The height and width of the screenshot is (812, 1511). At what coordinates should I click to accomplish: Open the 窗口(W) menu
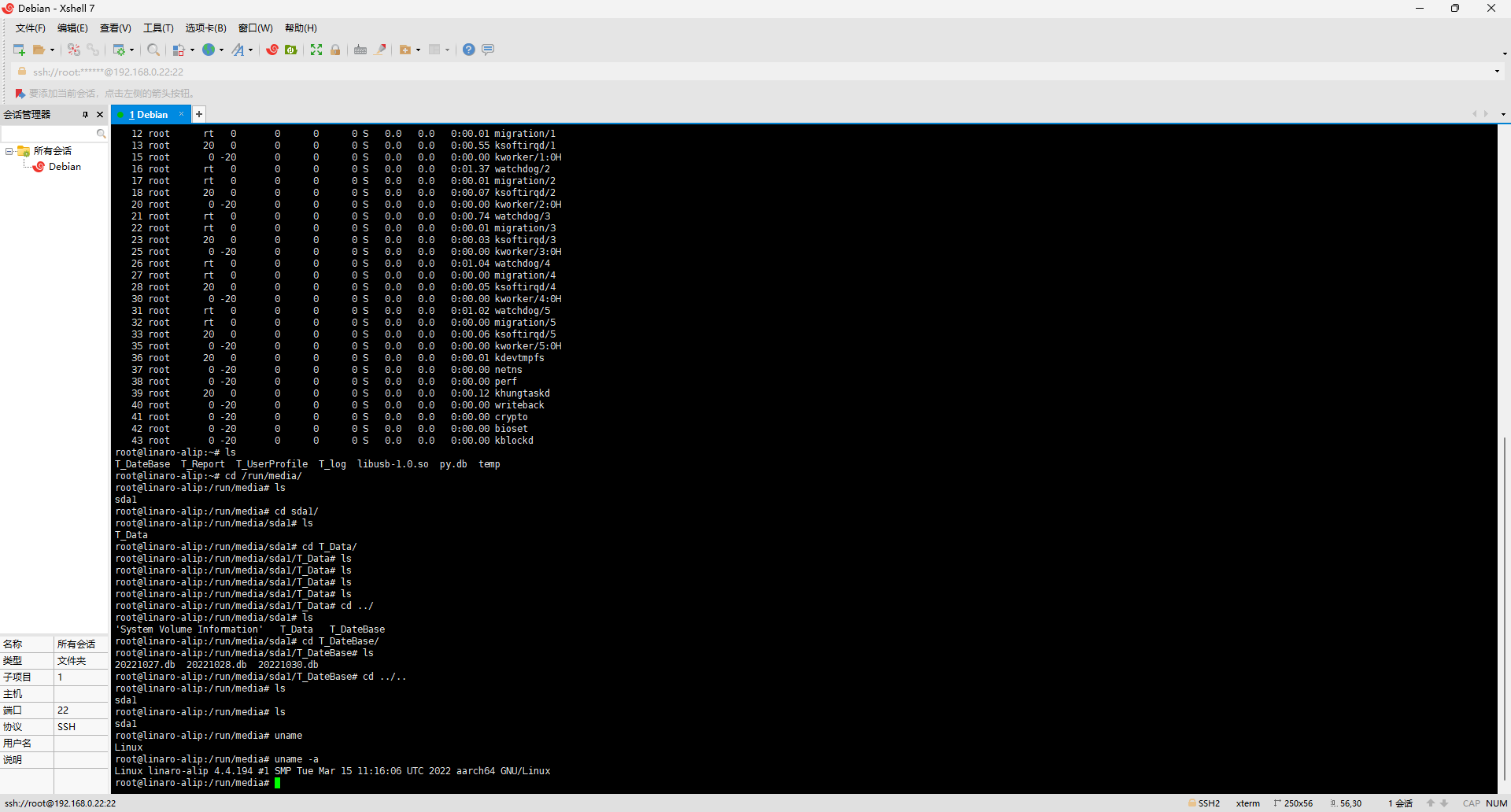point(255,28)
